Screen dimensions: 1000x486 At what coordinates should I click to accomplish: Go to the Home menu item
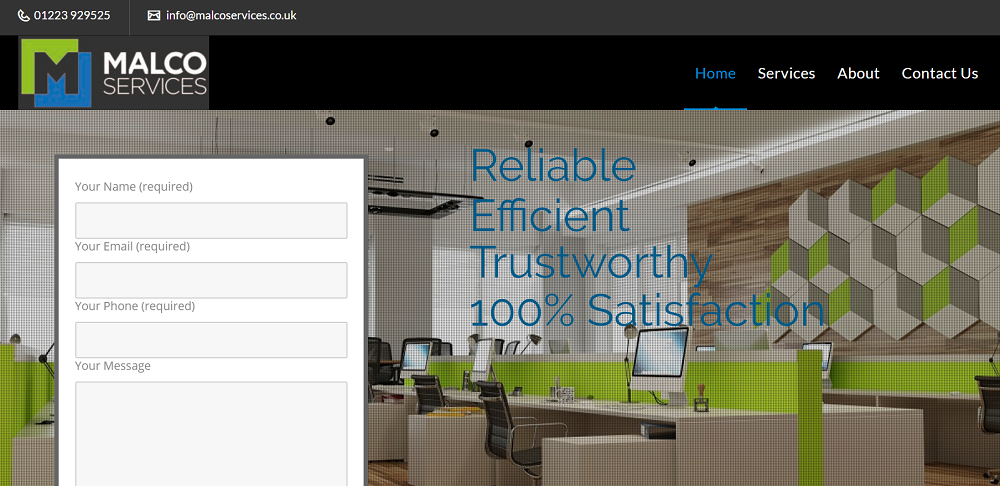coord(715,73)
